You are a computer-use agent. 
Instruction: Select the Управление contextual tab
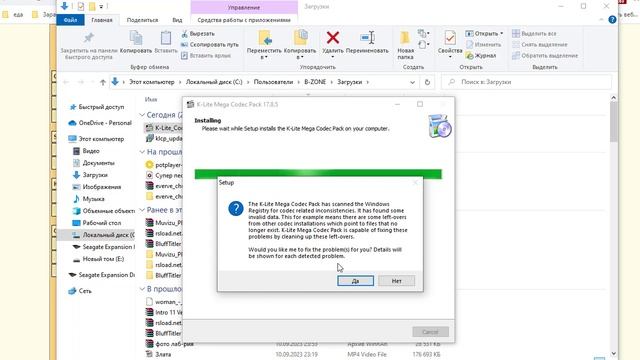[244, 7]
